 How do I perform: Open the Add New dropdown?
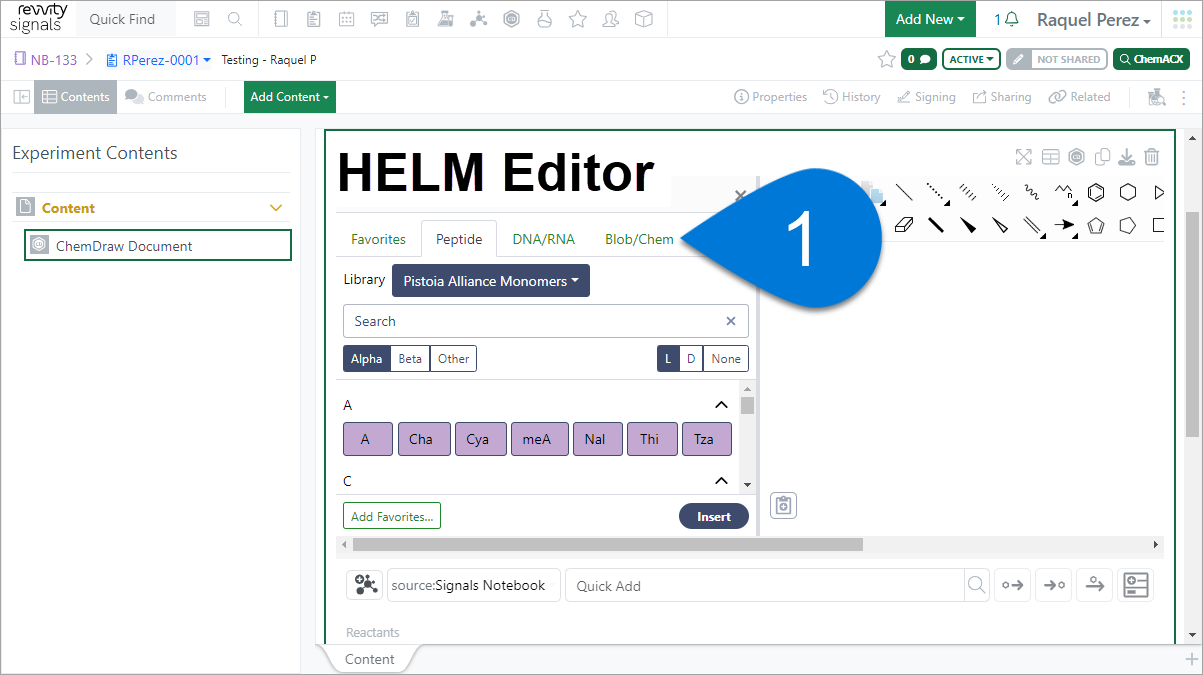pyautogui.click(x=930, y=19)
